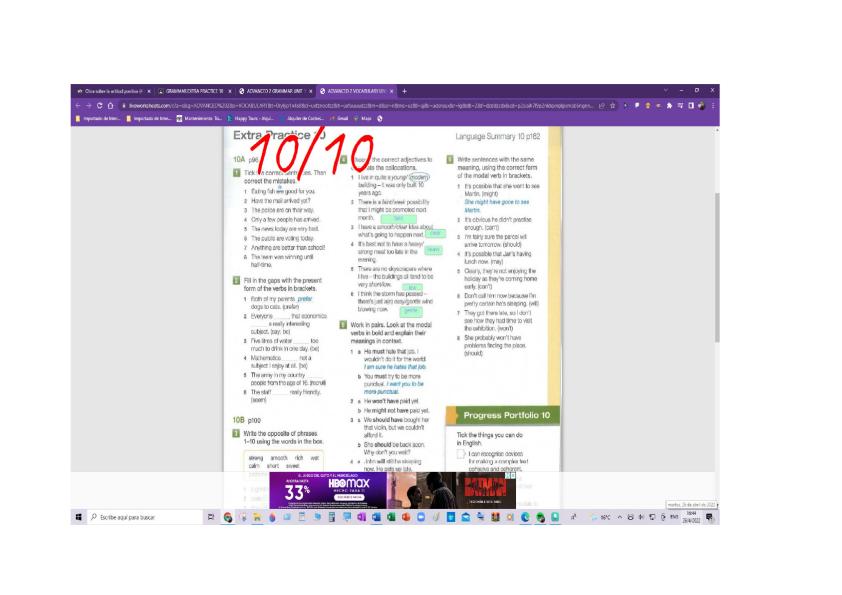Open the browser home page
The width and height of the screenshot is (842, 595).
coord(110,106)
